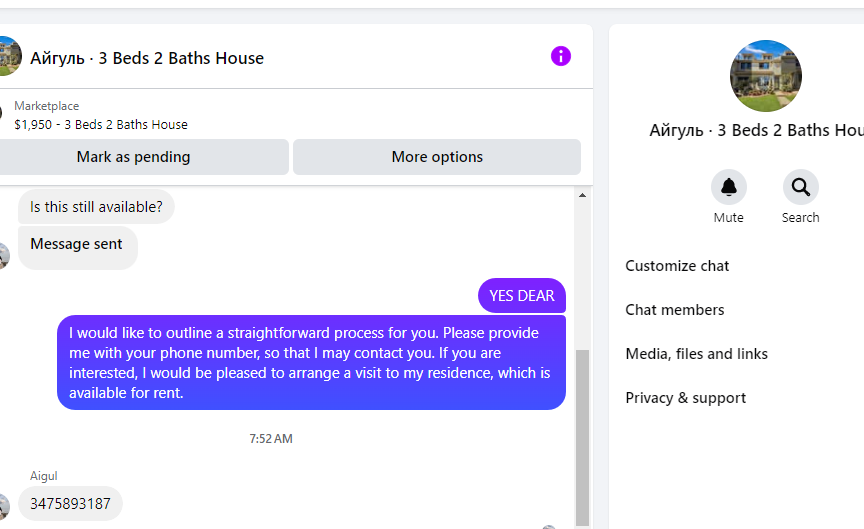Click the YES DEAR message bubble
The image size is (864, 529).
pos(521,296)
